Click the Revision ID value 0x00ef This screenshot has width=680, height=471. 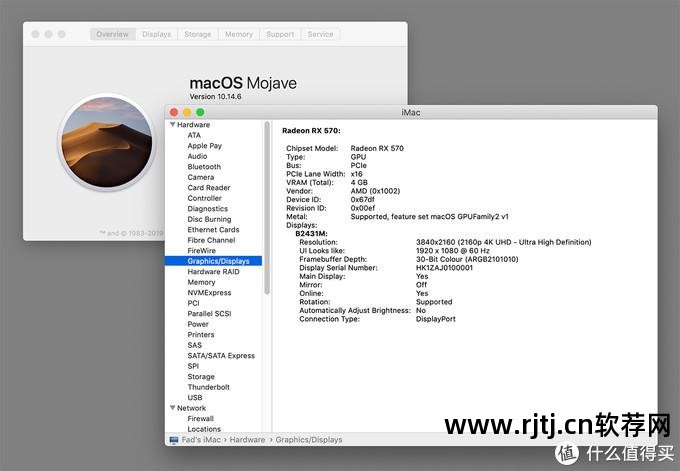pos(363,208)
